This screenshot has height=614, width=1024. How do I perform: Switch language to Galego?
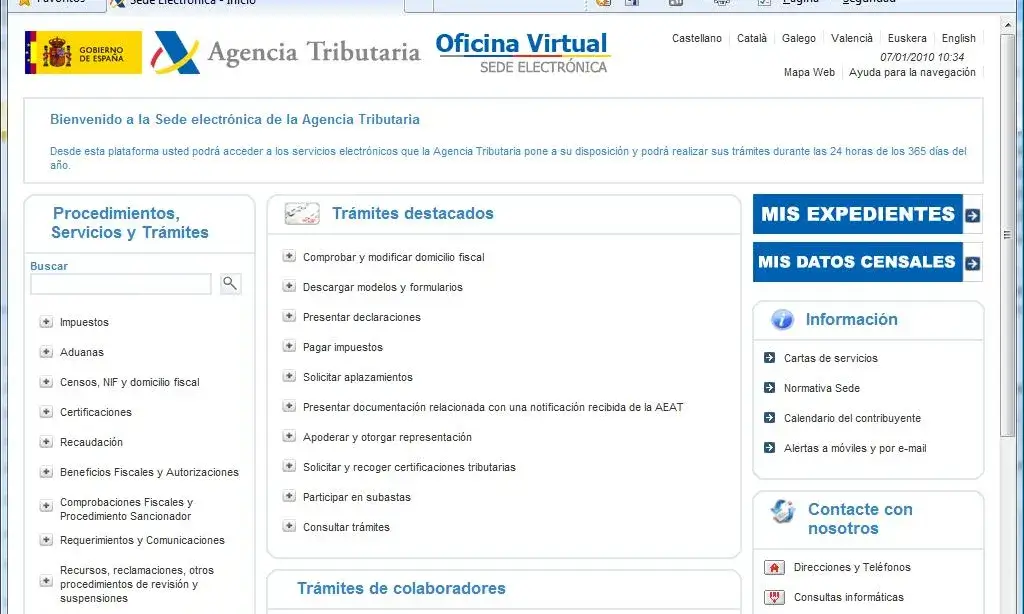click(x=799, y=39)
